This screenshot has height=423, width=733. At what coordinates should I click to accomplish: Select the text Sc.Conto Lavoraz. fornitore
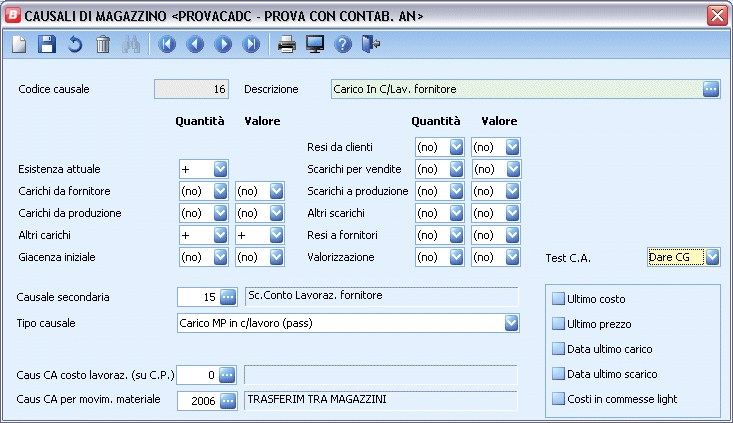315,295
